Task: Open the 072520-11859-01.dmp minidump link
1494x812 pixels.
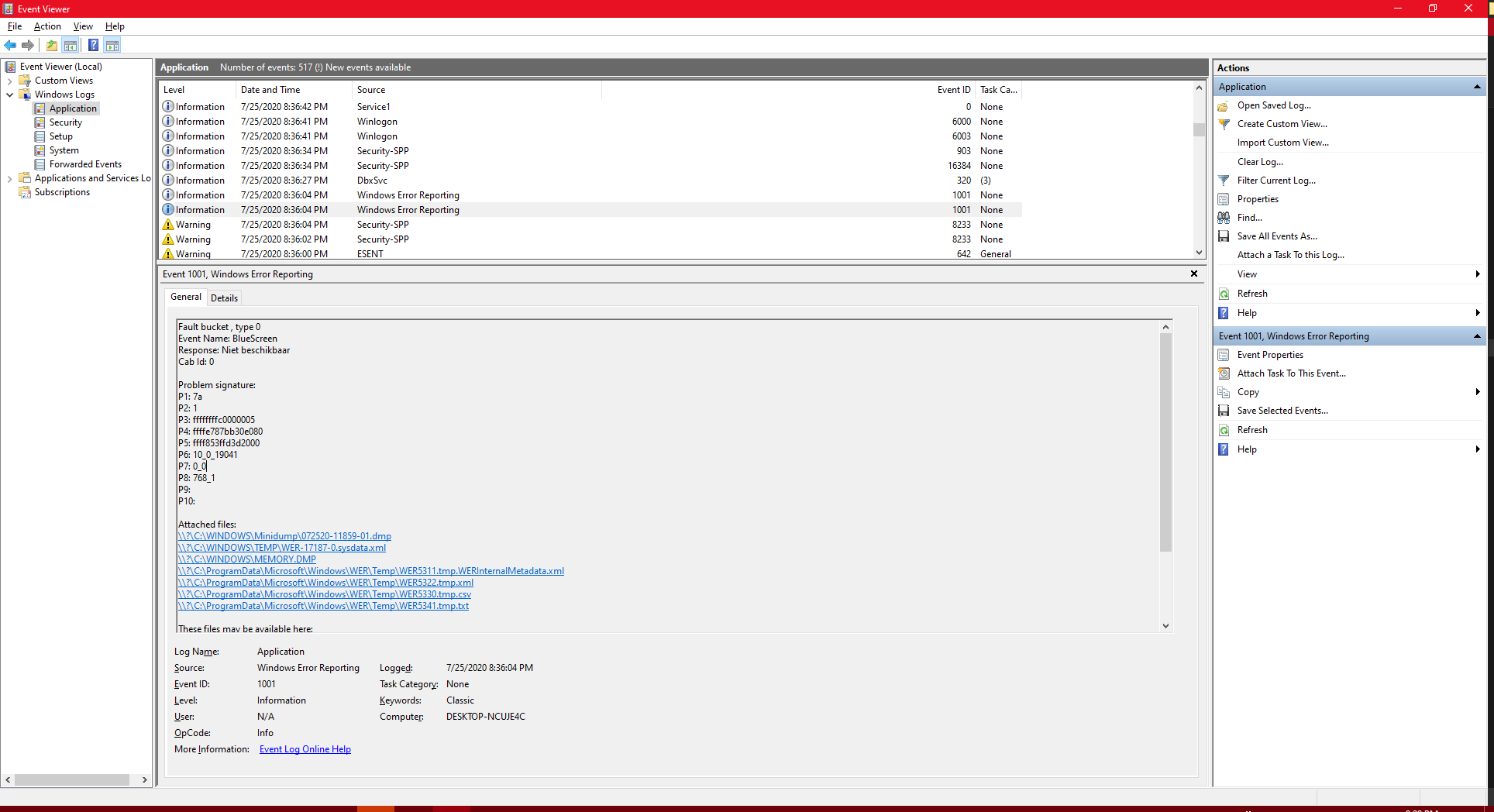Action: [284, 536]
